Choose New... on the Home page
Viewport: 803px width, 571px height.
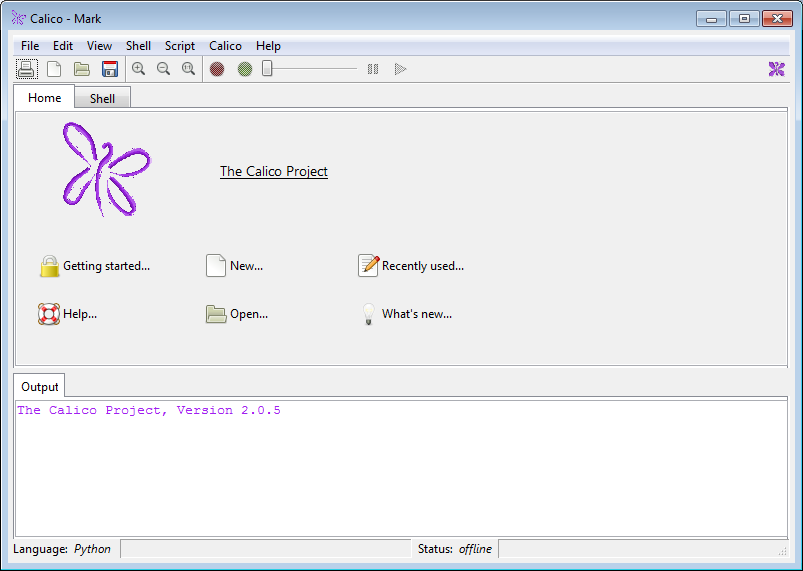pyautogui.click(x=246, y=266)
